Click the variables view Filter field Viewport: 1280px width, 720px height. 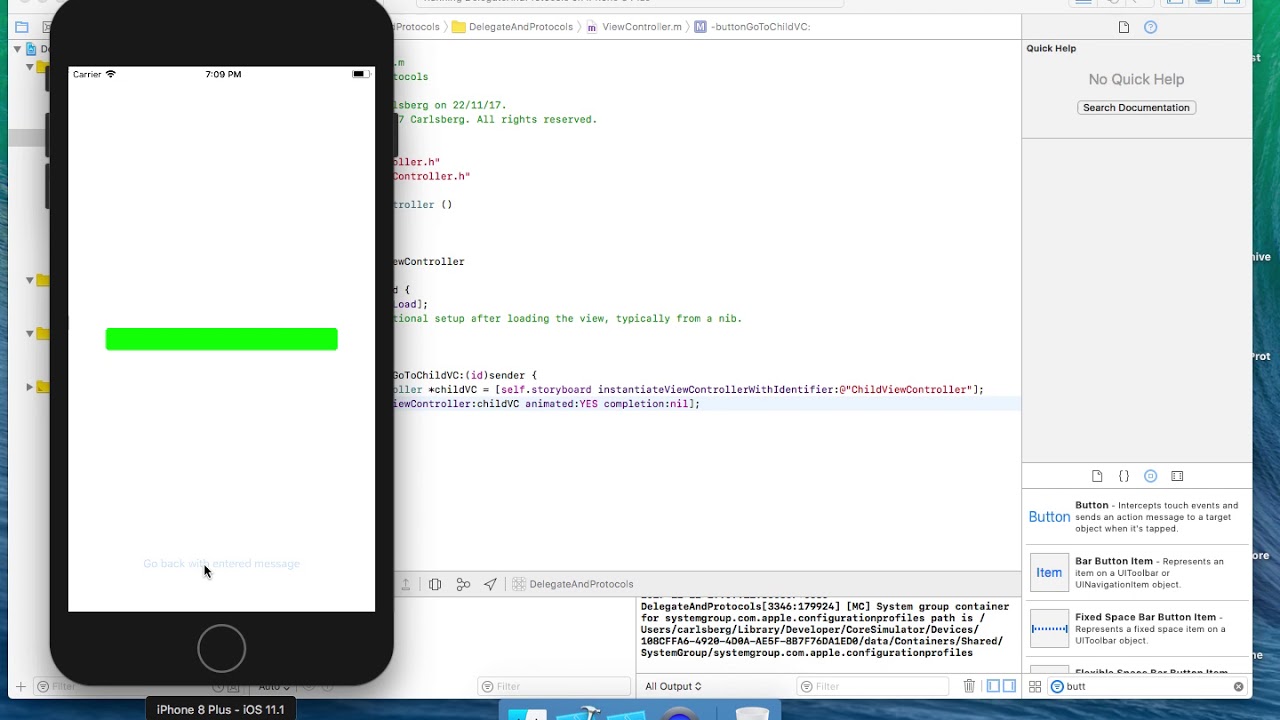tap(553, 686)
